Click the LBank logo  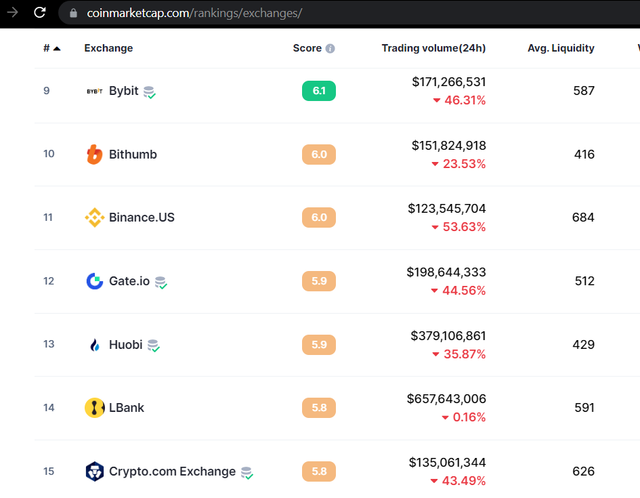[95, 408]
